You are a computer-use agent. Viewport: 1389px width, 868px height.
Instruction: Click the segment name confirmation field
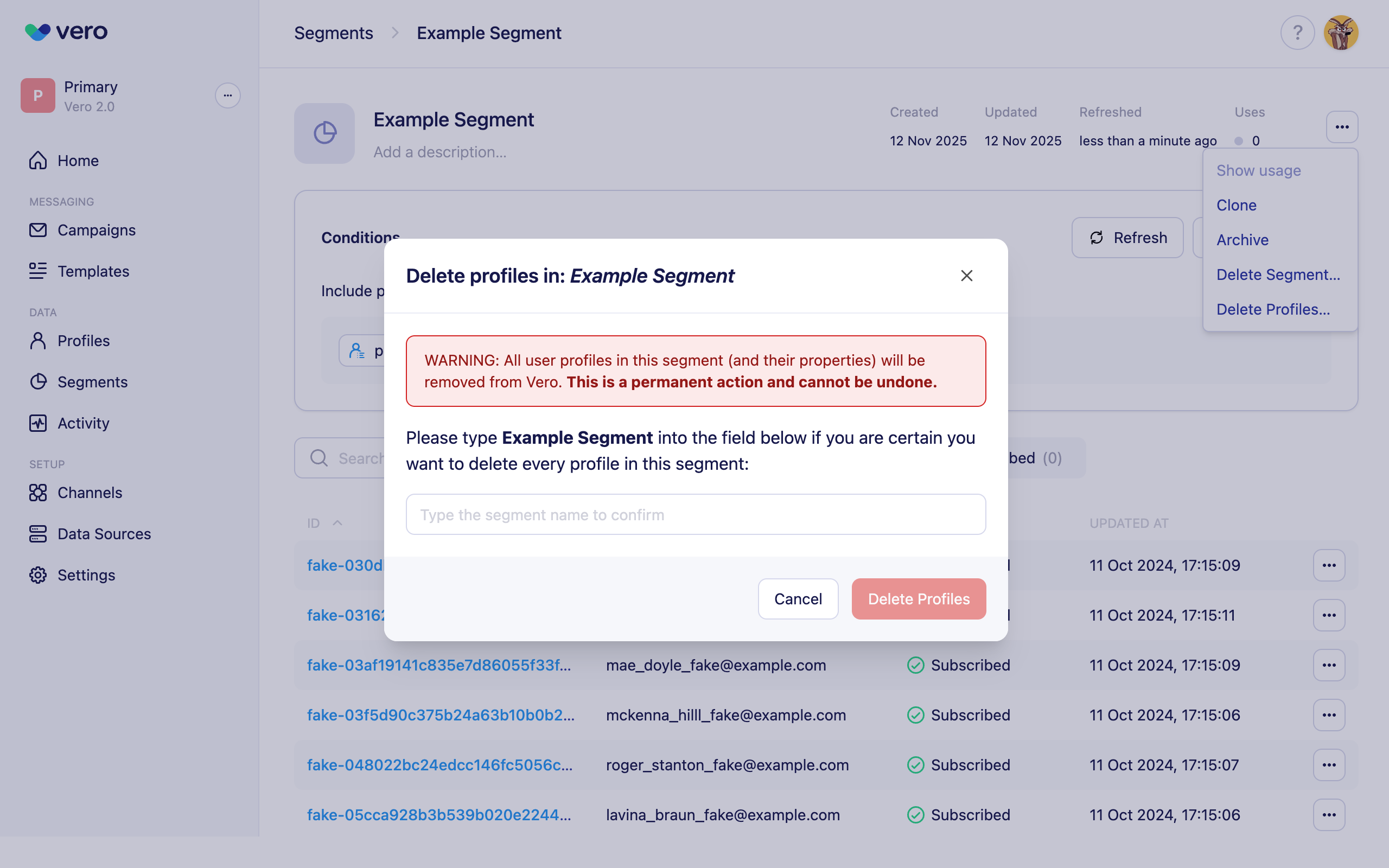(694, 514)
